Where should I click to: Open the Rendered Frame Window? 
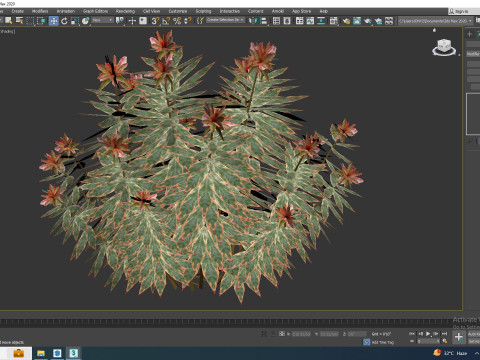click(357, 21)
